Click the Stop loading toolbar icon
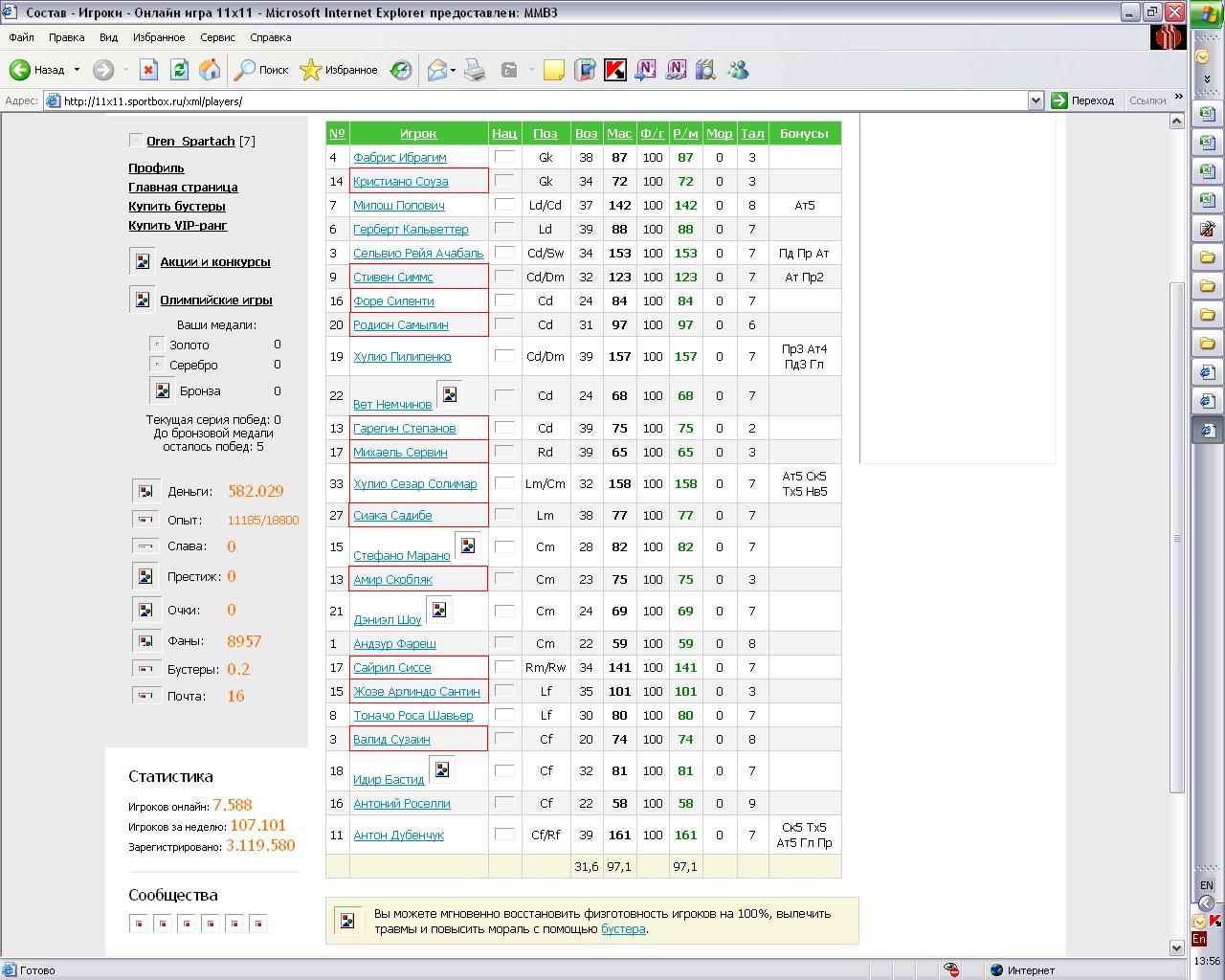This screenshot has width=1225, height=980. 148,70
